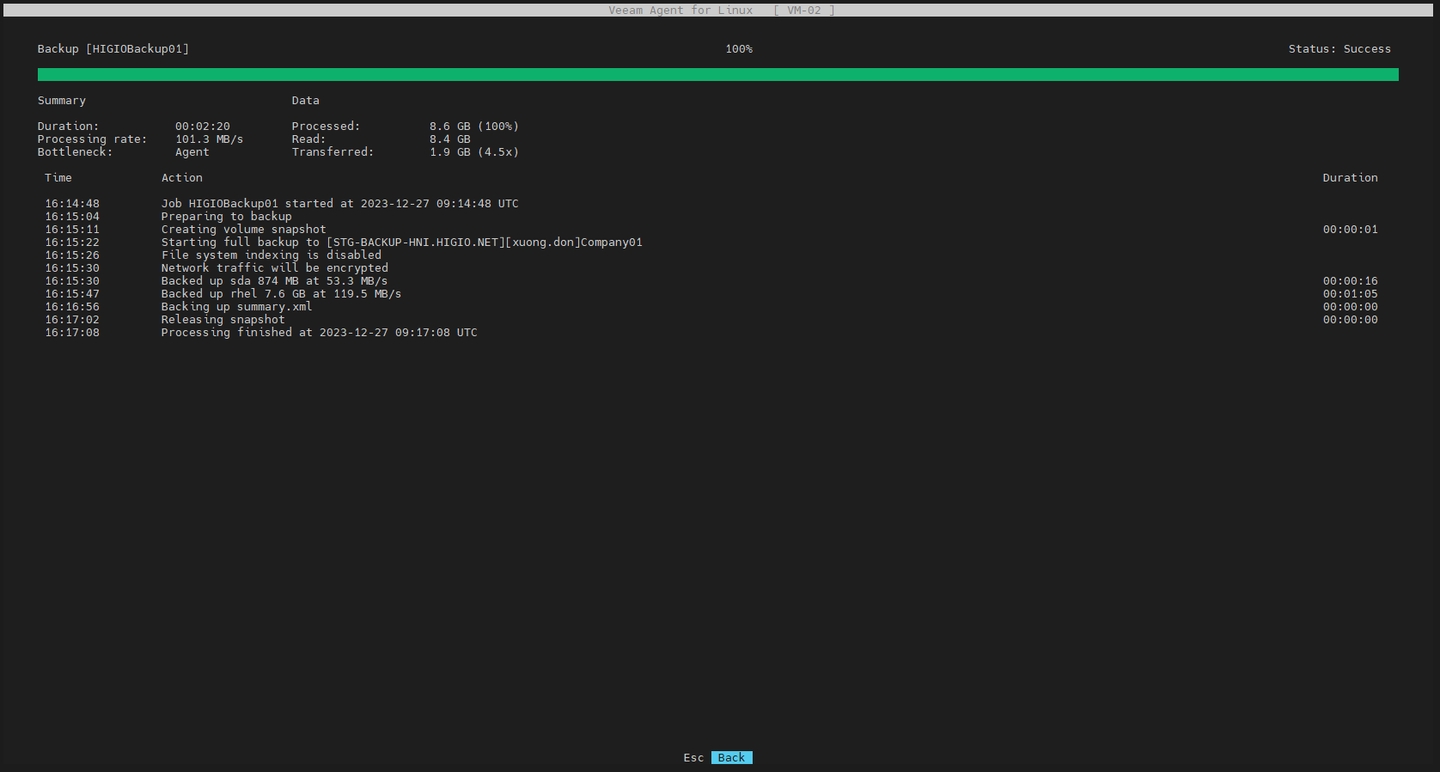Select the 'Network traffic will be encrypted' line
This screenshot has height=772, width=1440.
coord(274,269)
